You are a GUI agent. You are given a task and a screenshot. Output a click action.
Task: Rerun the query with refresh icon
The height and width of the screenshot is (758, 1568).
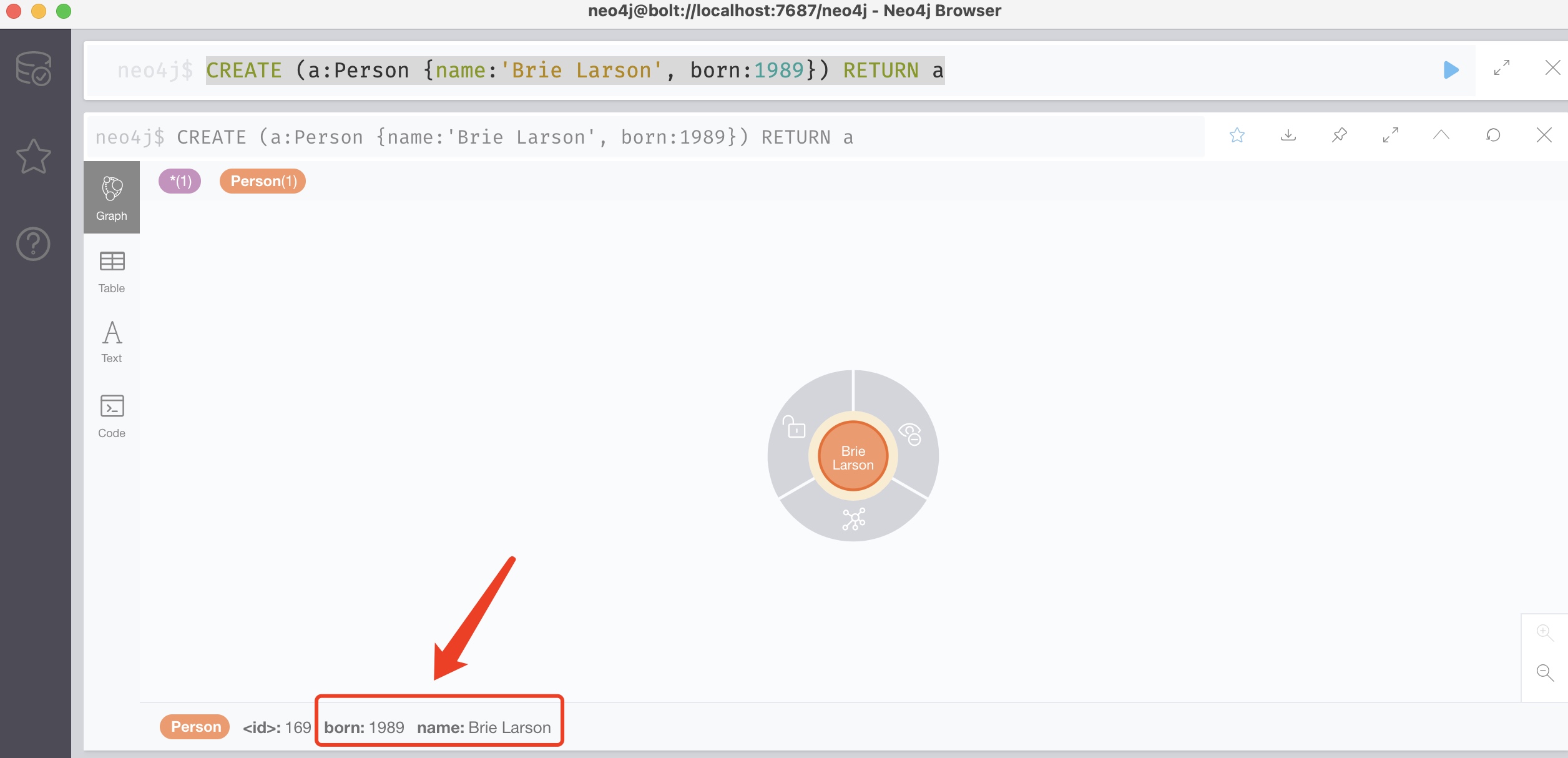1492,135
